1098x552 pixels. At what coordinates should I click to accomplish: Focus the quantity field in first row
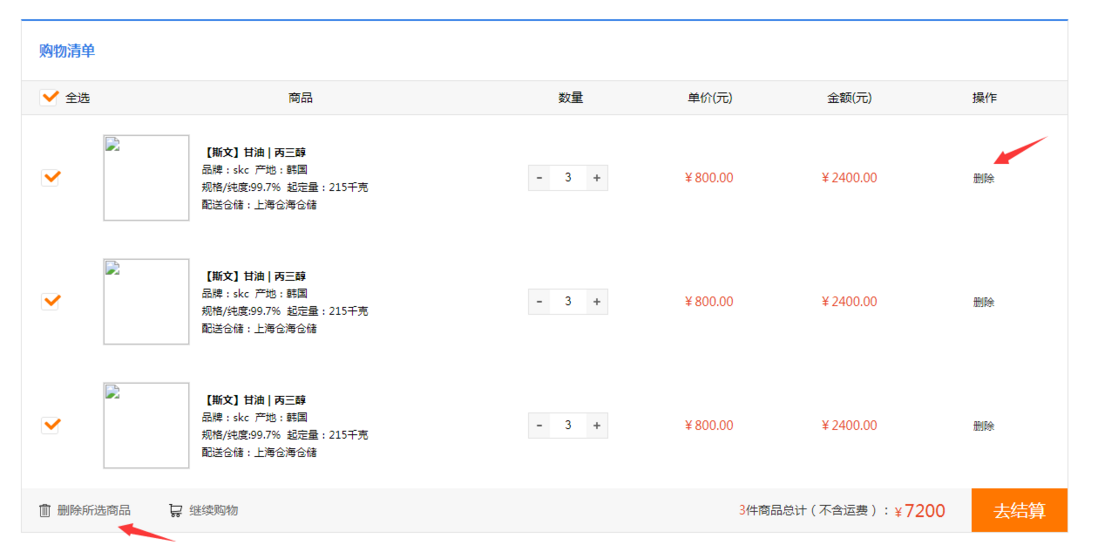(568, 178)
